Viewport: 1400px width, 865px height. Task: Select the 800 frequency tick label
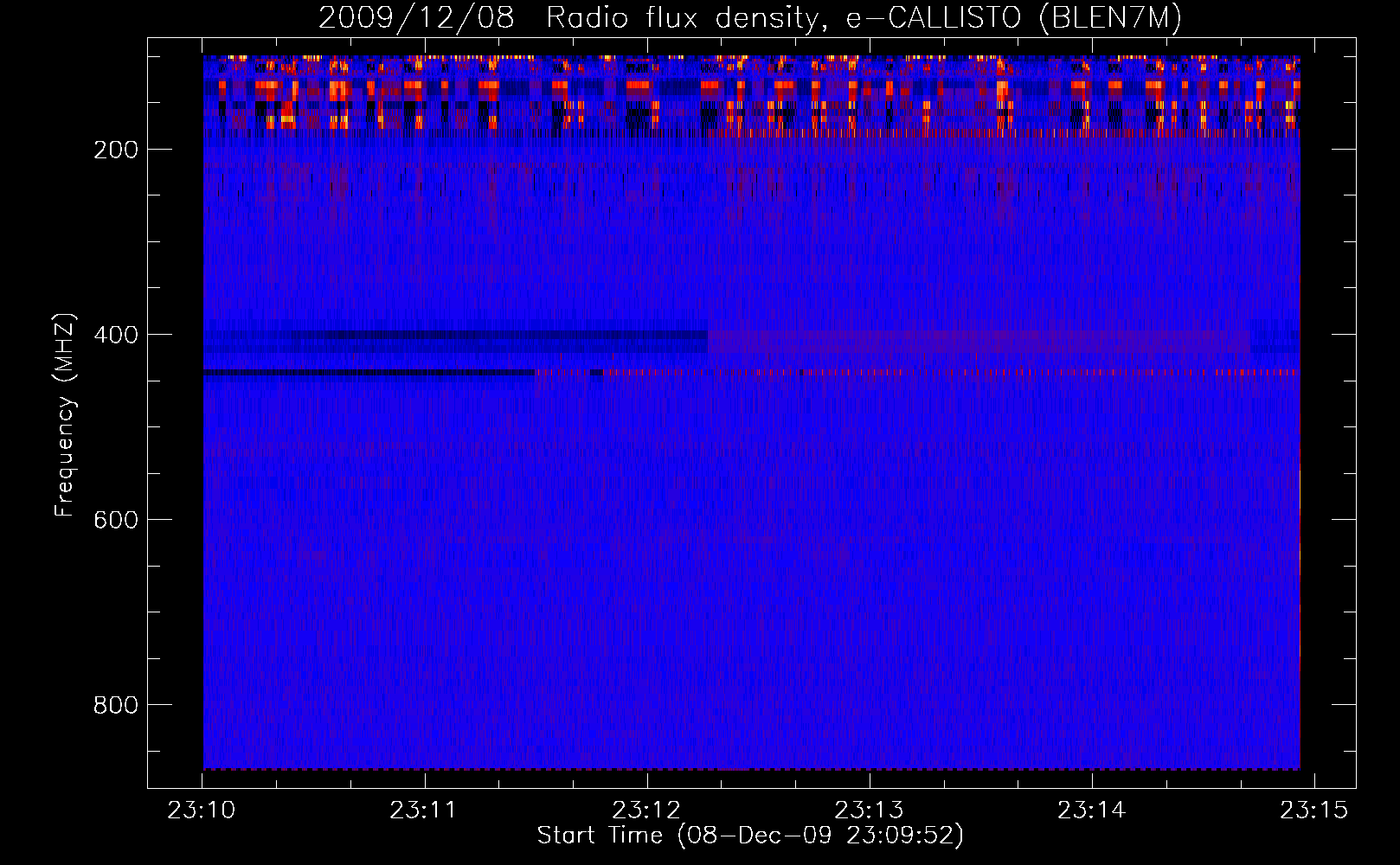tap(116, 705)
